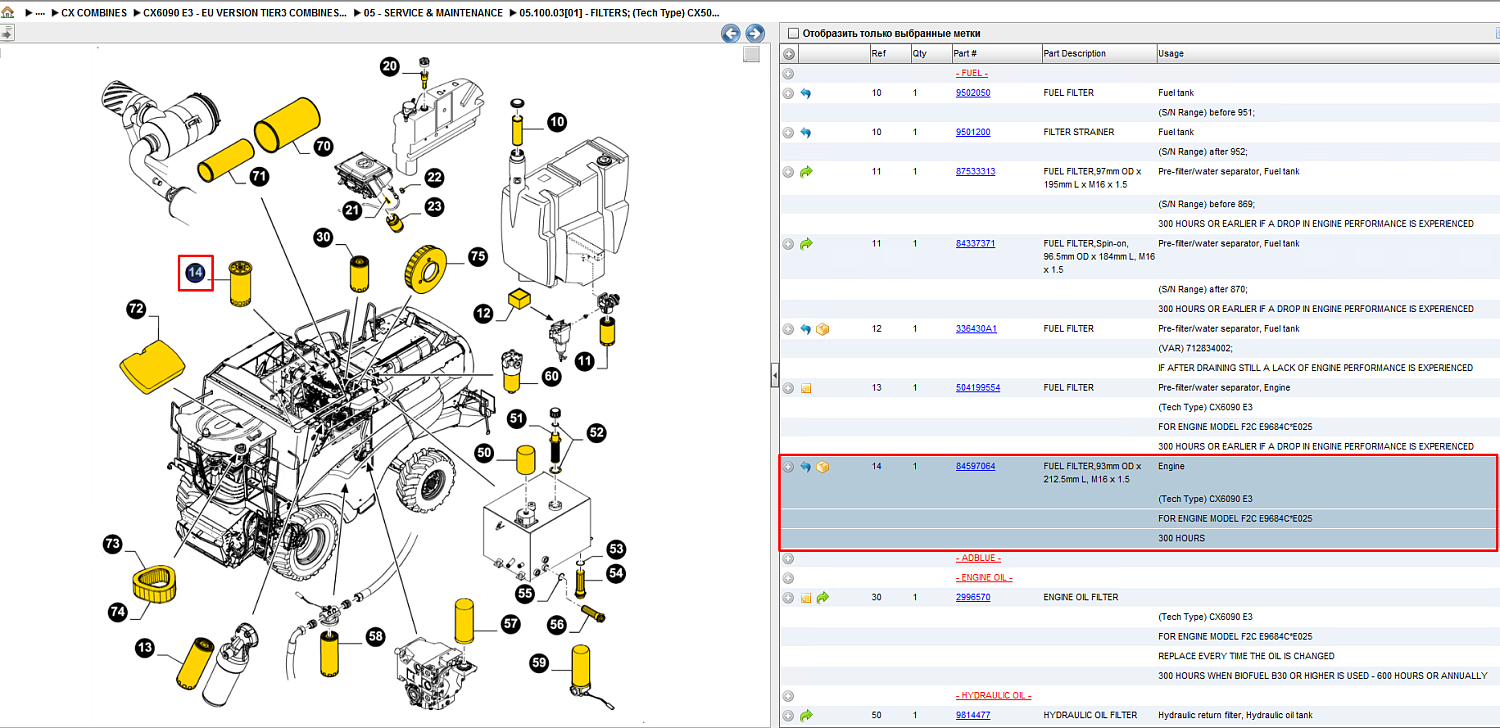The height and width of the screenshot is (728, 1500).
Task: Click the blue forward arrow button
Action: (x=755, y=33)
